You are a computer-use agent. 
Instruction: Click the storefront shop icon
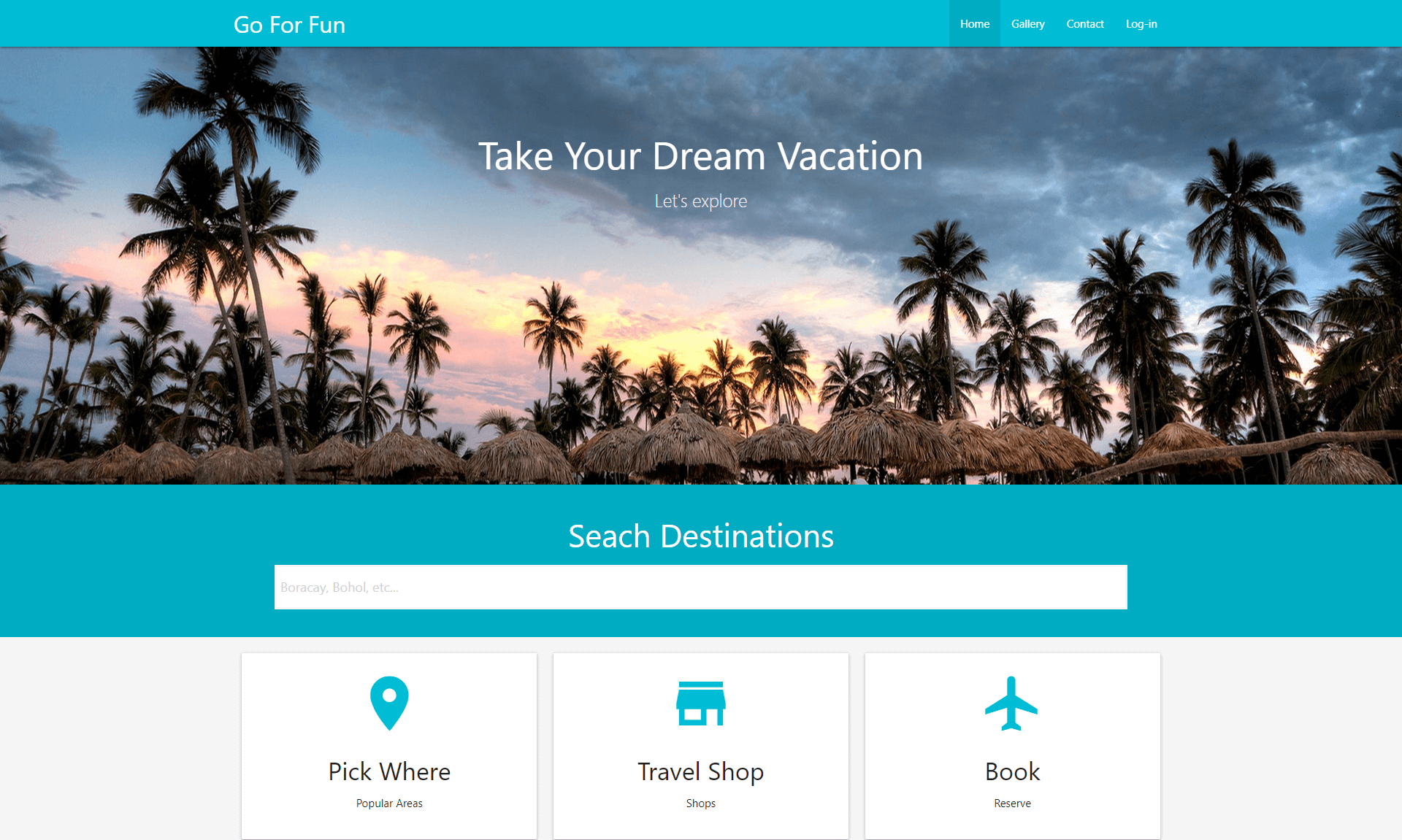point(701,704)
